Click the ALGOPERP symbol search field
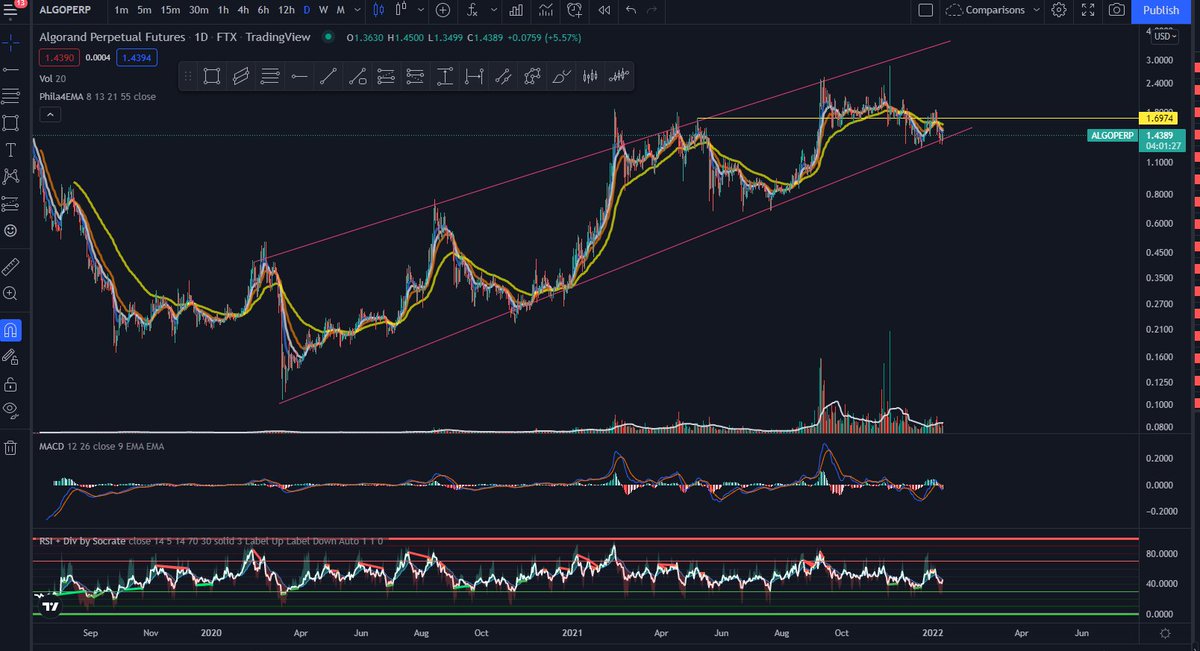Image resolution: width=1200 pixels, height=651 pixels. [x=66, y=10]
